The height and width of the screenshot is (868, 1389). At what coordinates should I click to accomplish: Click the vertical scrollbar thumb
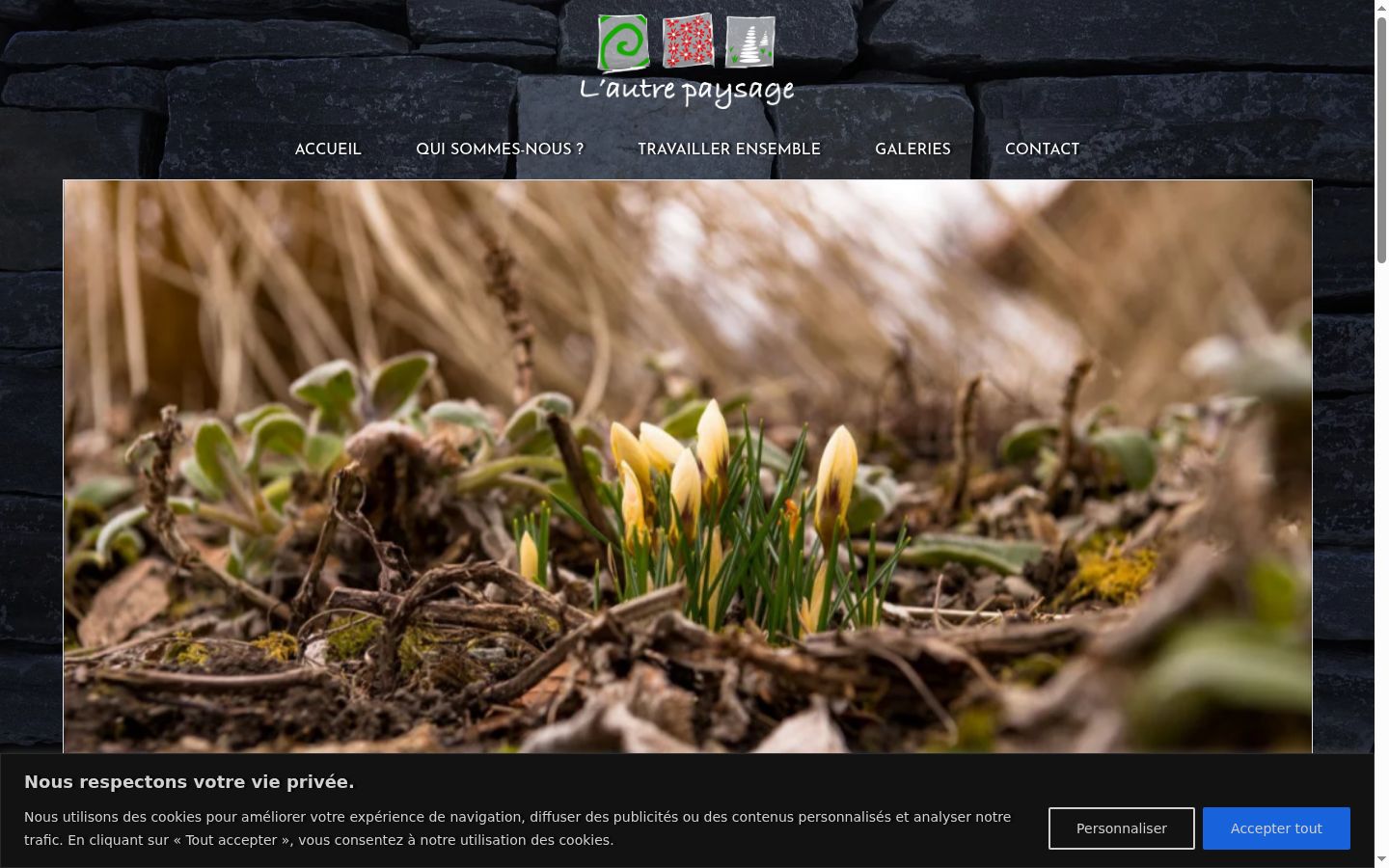1381,139
